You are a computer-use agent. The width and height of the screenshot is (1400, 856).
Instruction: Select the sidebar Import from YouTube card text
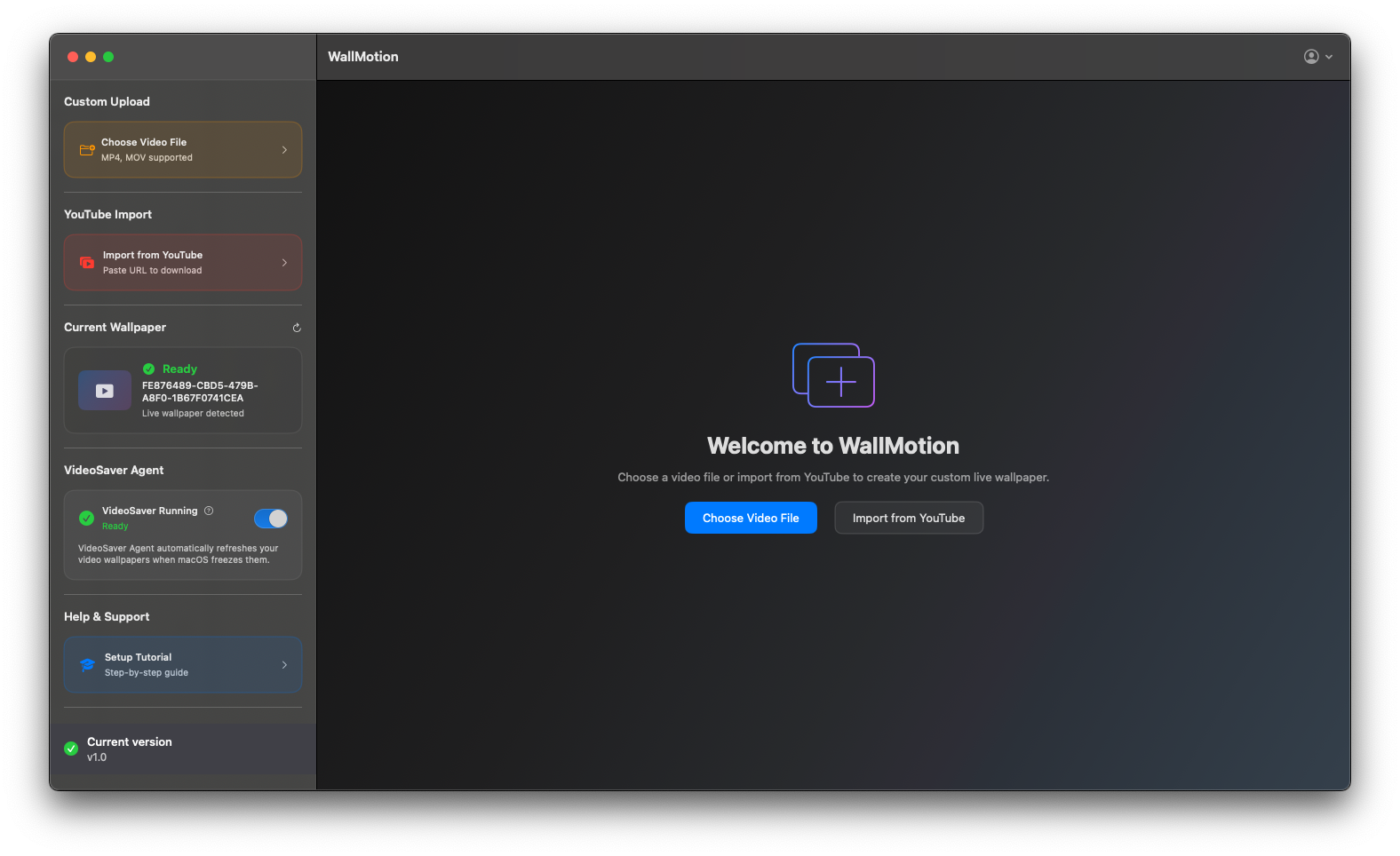[153, 255]
